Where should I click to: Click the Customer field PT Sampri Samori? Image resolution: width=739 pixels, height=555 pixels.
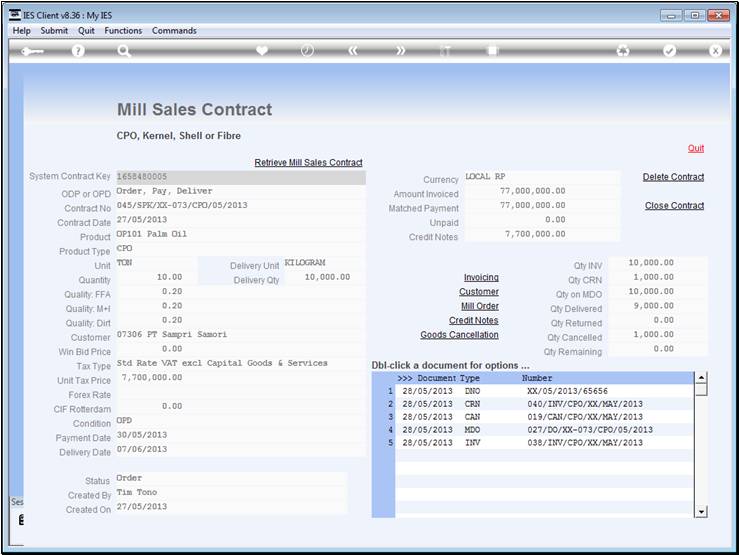point(241,335)
